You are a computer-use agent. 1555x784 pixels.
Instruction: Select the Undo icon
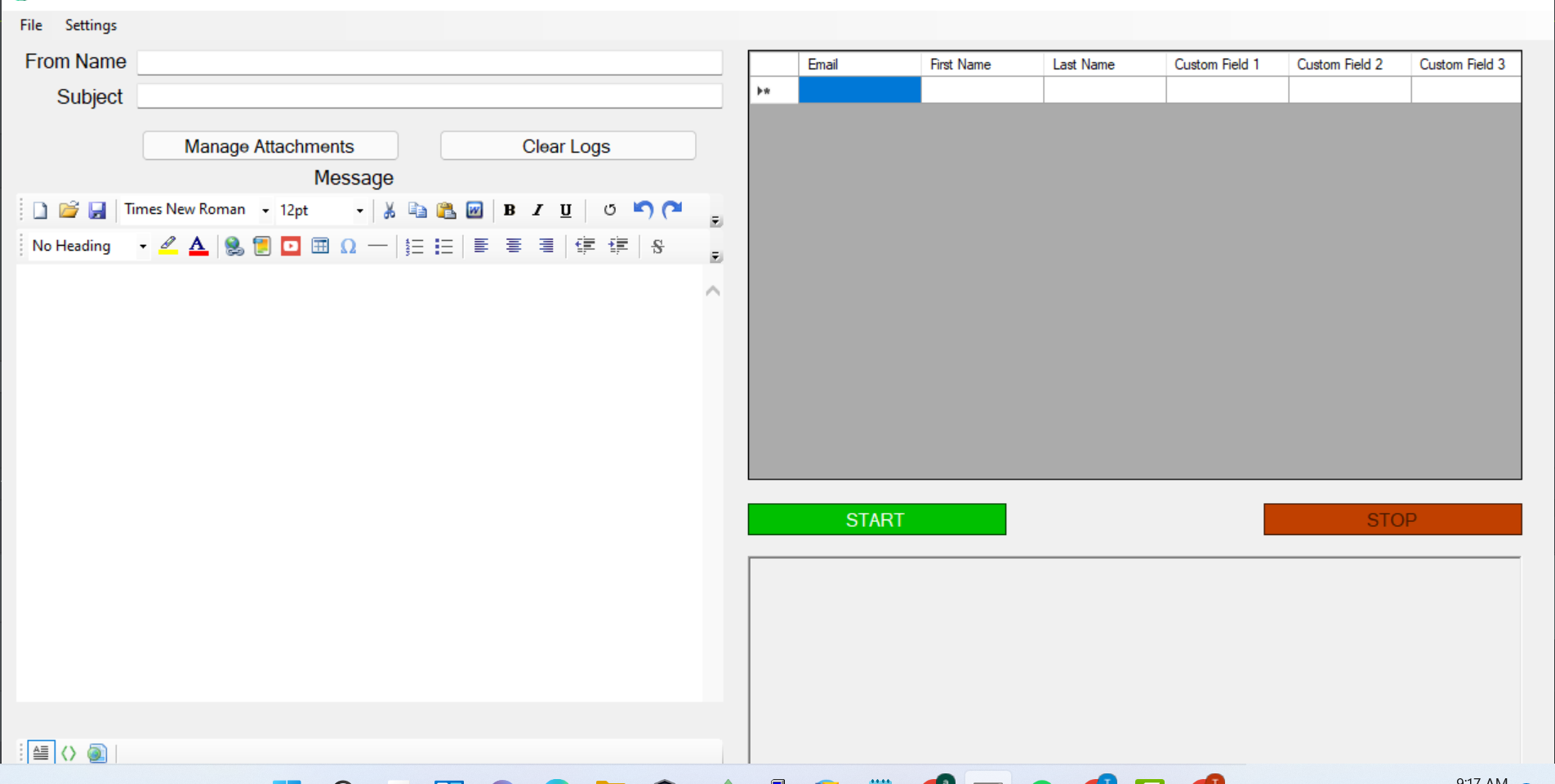pos(643,210)
